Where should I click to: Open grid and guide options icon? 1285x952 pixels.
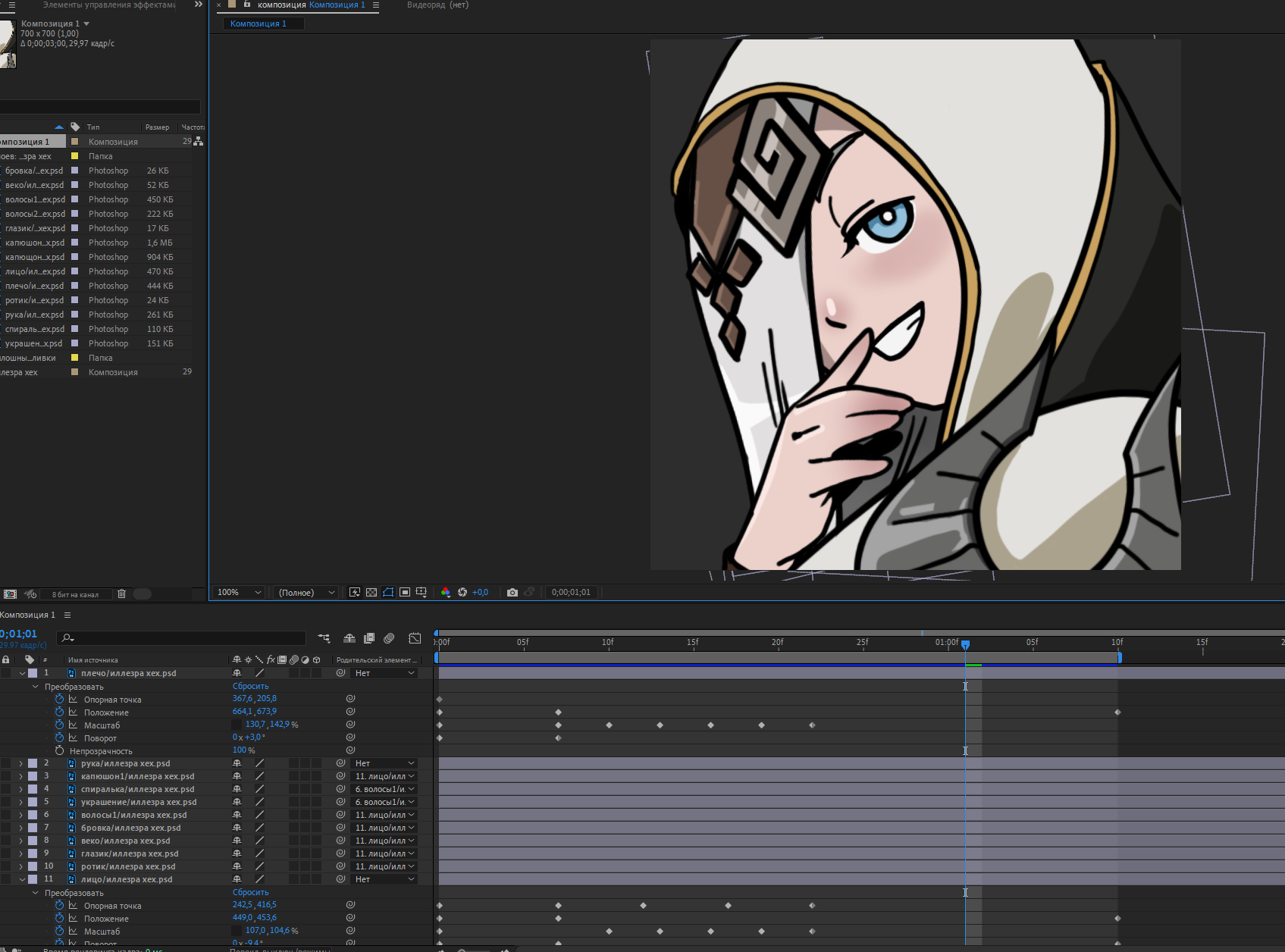(422, 592)
